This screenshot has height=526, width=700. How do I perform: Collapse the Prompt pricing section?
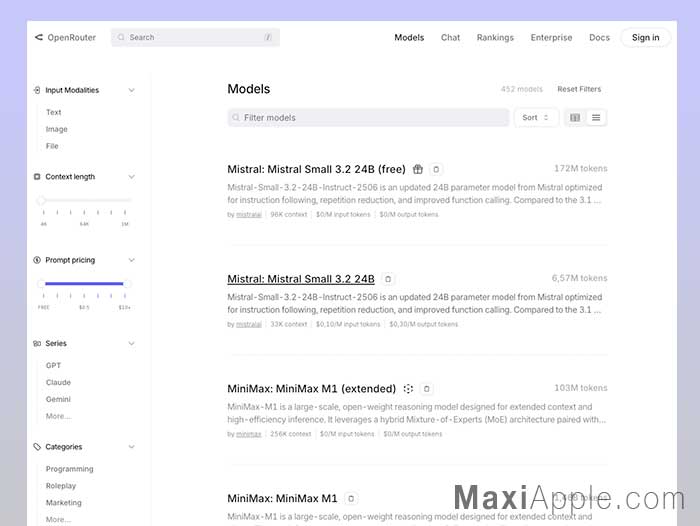coord(132,260)
